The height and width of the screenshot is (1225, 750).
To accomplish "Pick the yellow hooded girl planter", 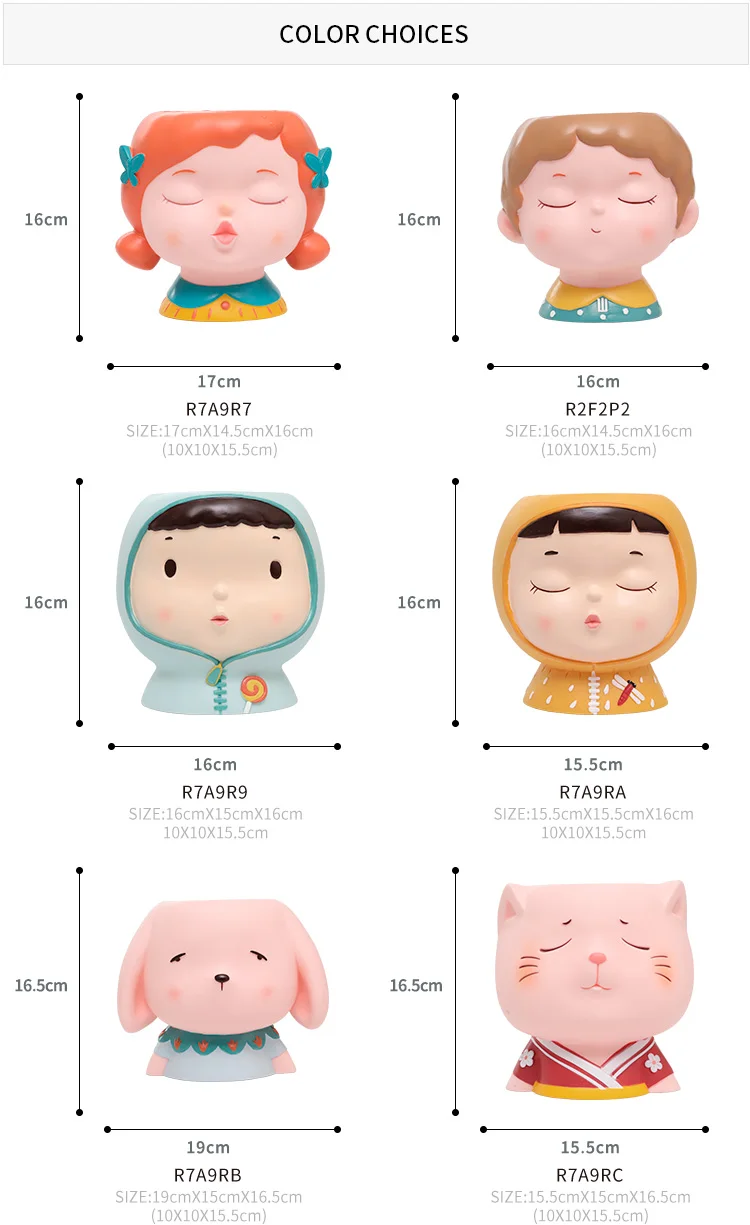I will [594, 603].
